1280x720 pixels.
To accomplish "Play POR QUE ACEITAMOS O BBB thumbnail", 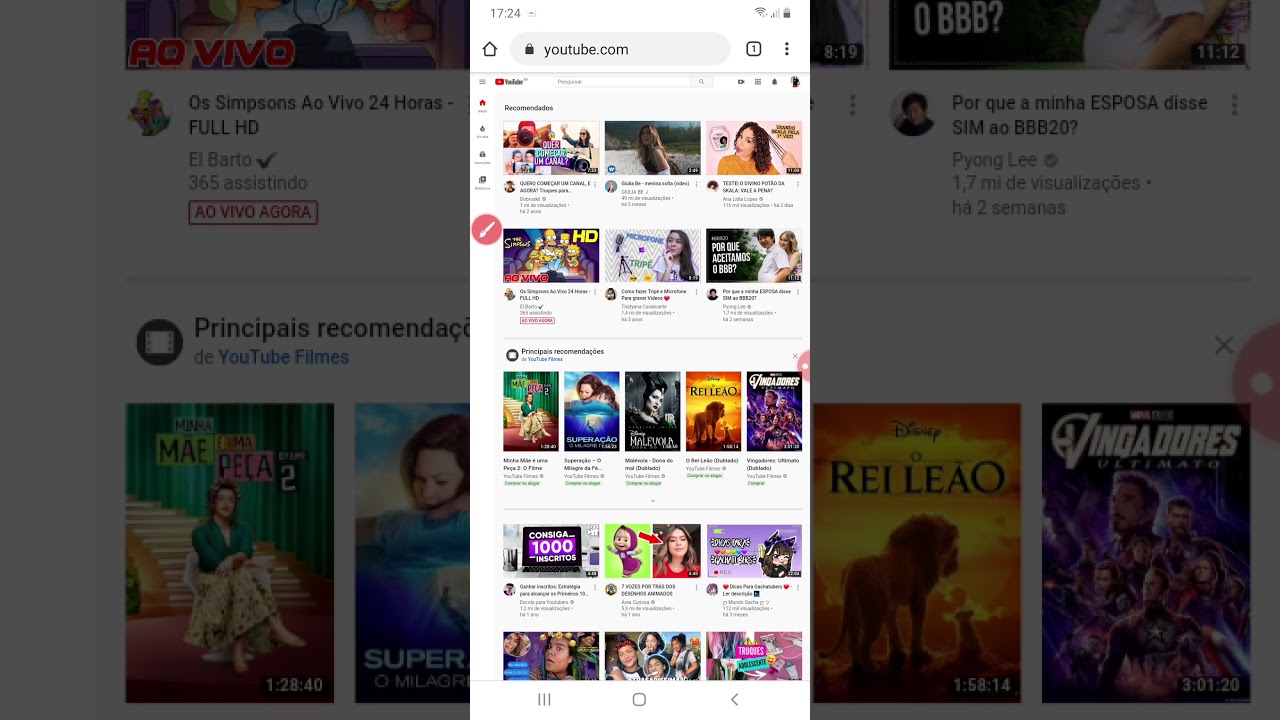I will pyautogui.click(x=754, y=256).
